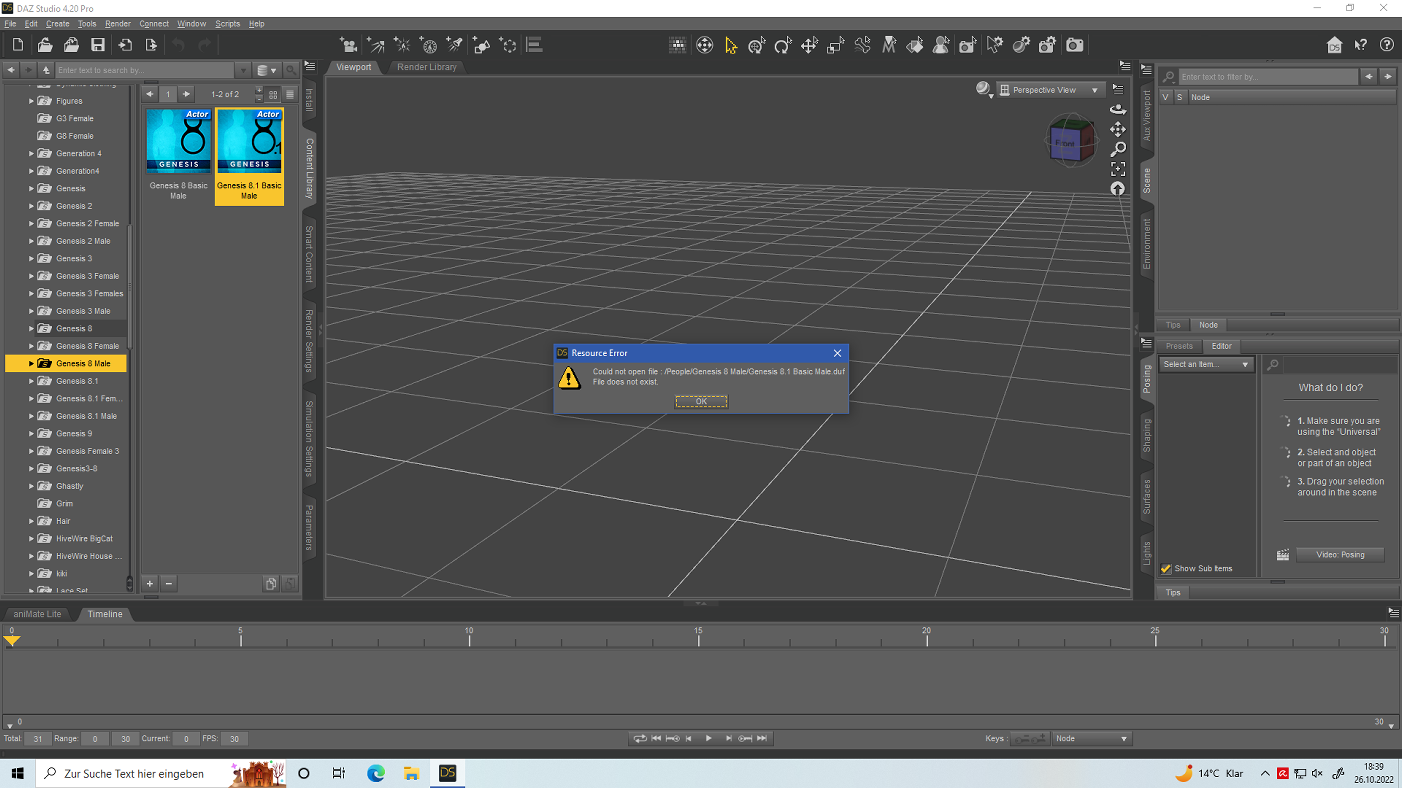The height and width of the screenshot is (788, 1402).
Task: Click the yellow timeline playhead marker
Action: tap(12, 640)
